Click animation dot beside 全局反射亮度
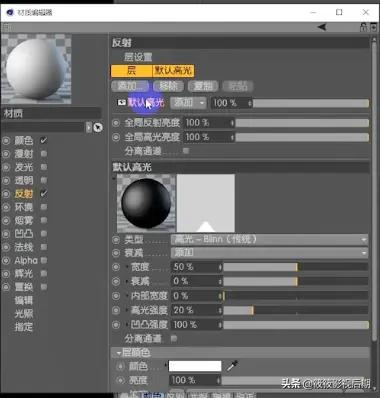This screenshot has height=398, width=380. tap(116, 123)
